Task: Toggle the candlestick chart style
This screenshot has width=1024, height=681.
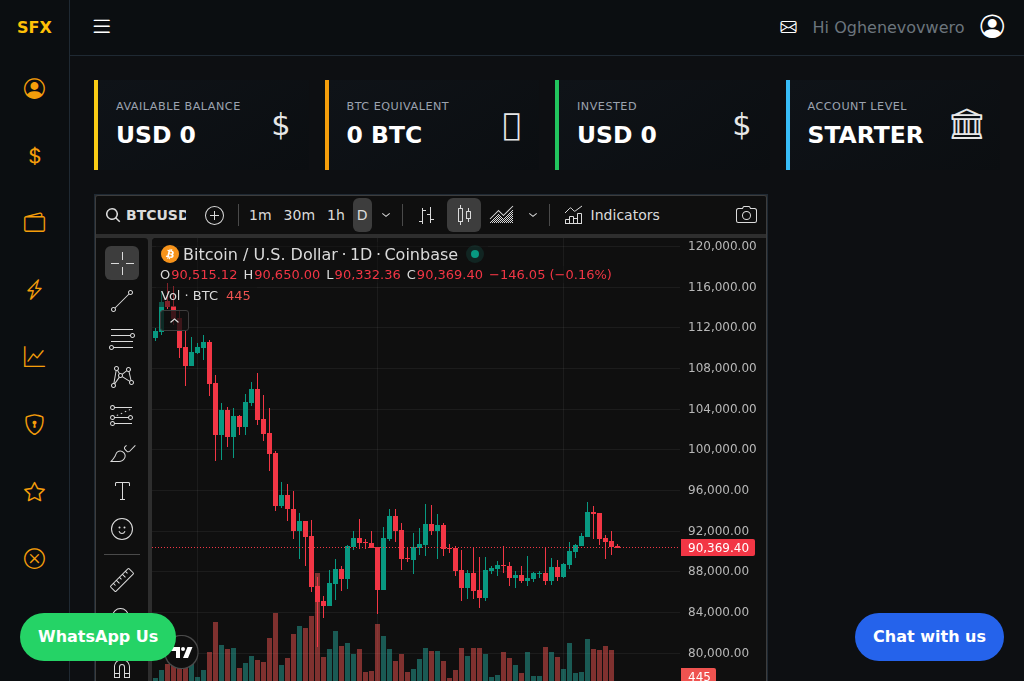Action: 463,214
